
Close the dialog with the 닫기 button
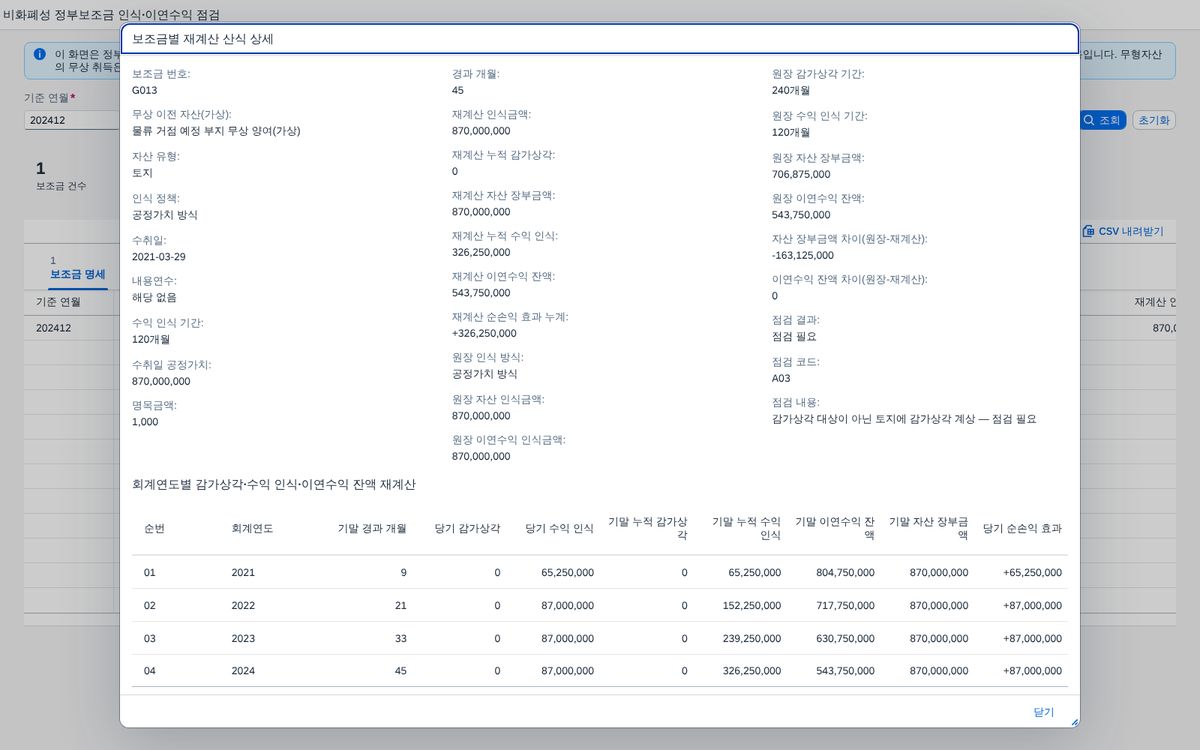1043,712
